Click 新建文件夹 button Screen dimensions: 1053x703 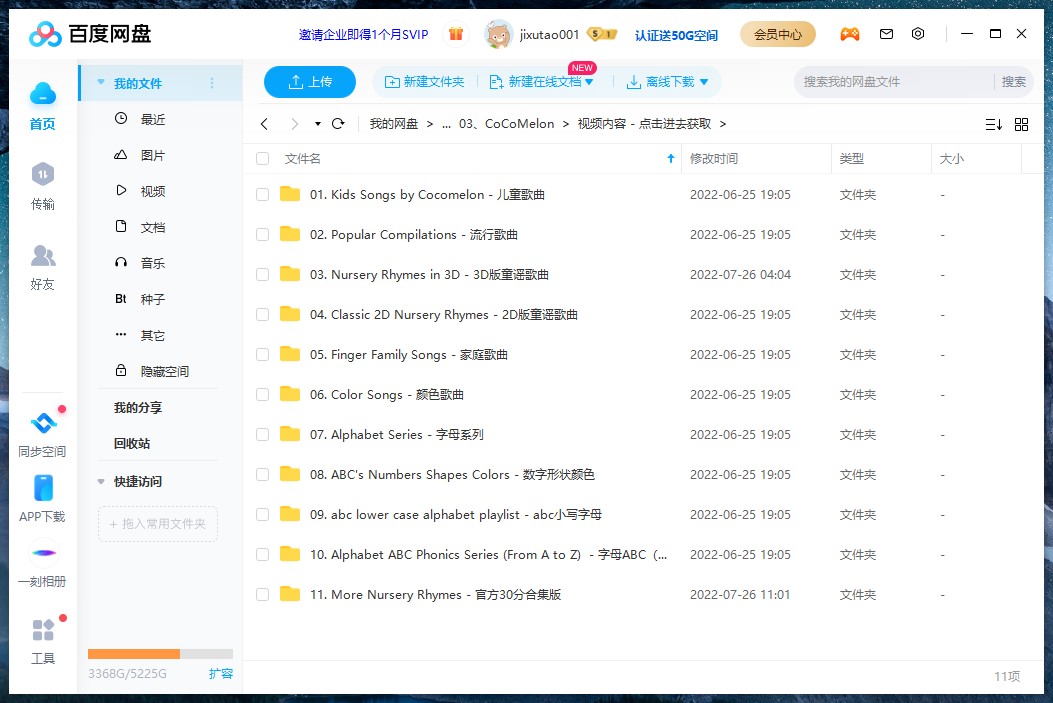pyautogui.click(x=424, y=82)
